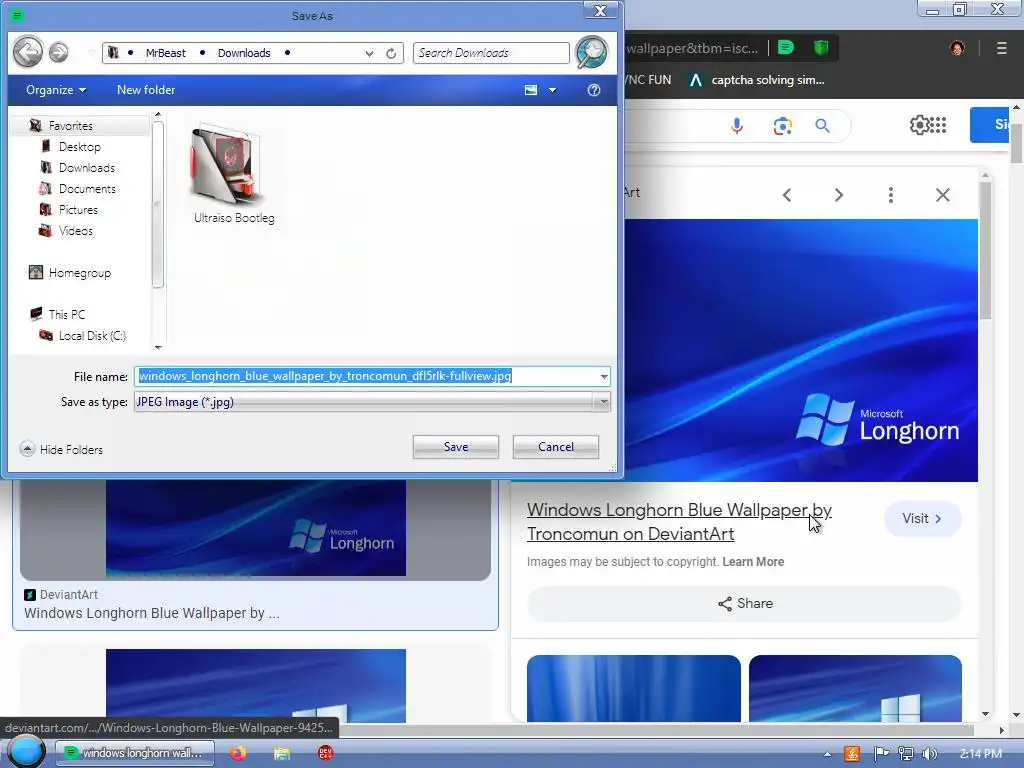Expand the address bar history dropdown
Viewport: 1024px width, 768px height.
(370, 54)
